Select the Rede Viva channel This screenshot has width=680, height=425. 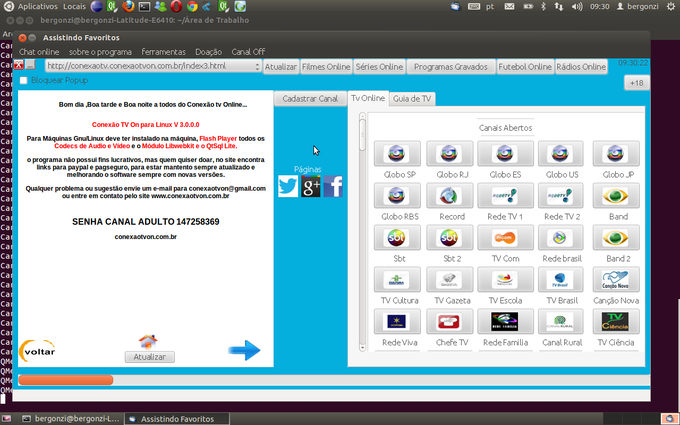pyautogui.click(x=397, y=322)
